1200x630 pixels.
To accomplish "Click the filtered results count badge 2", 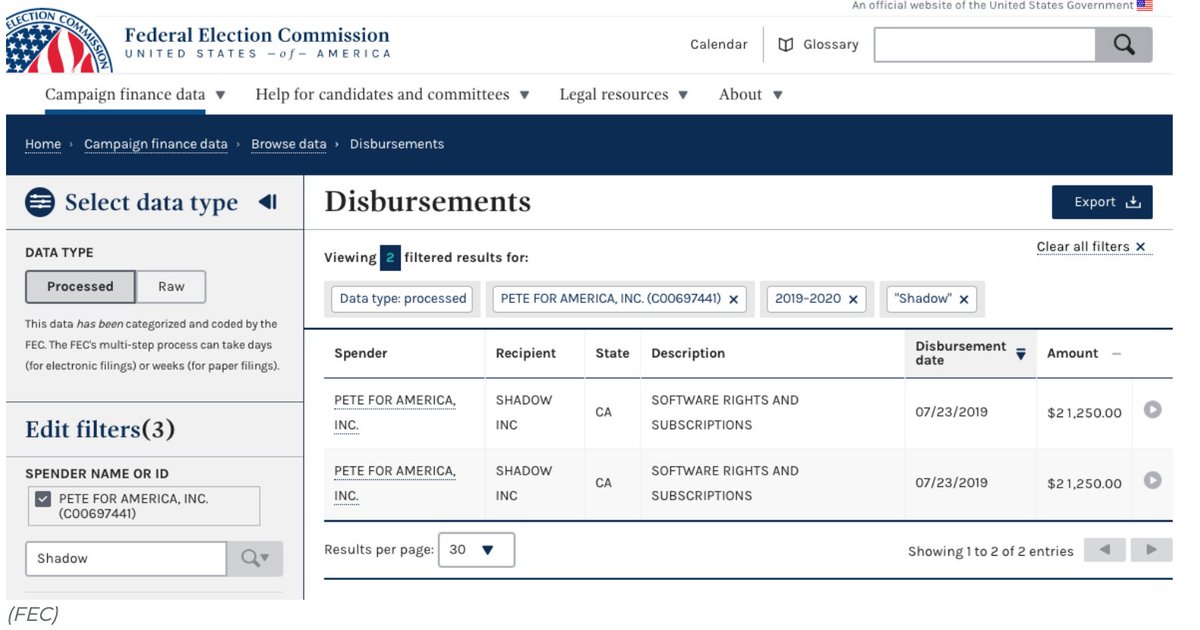I will (x=391, y=258).
